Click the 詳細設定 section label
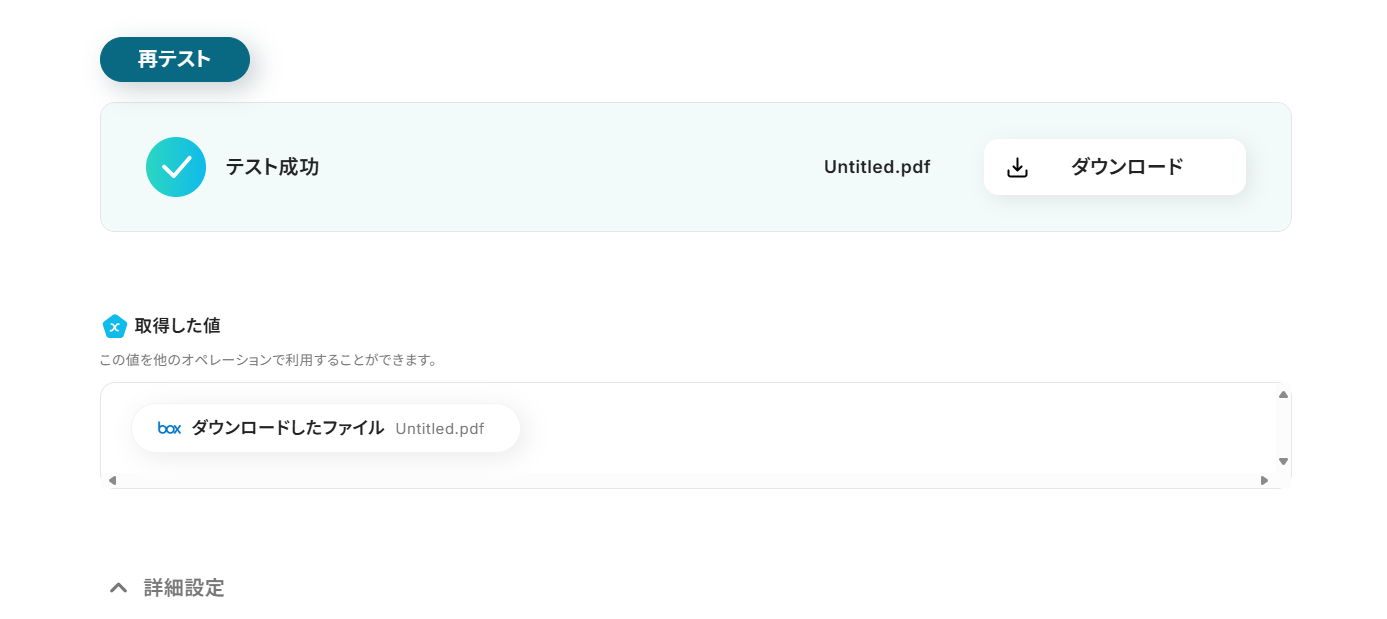The image size is (1387, 619). coord(184,588)
